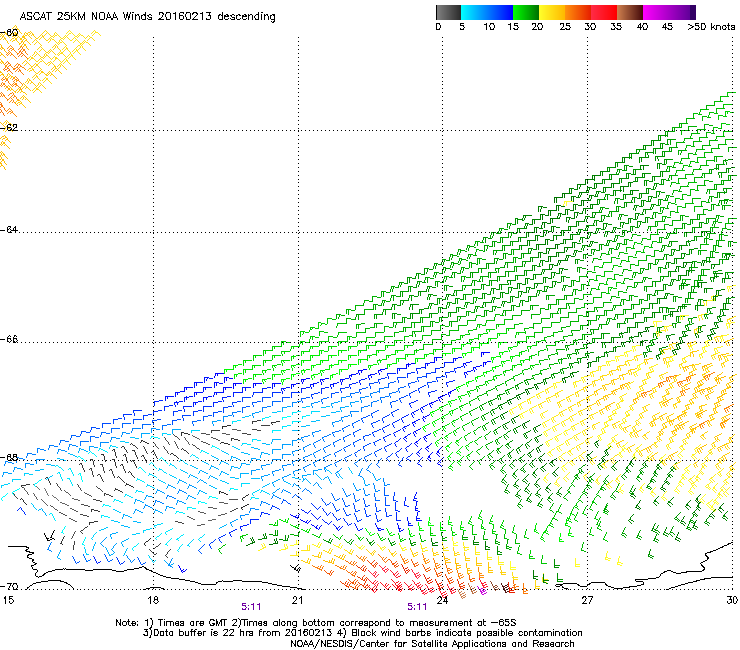
Task: Click the cyan-blue 5-15 knots color segment
Action: (486, 12)
